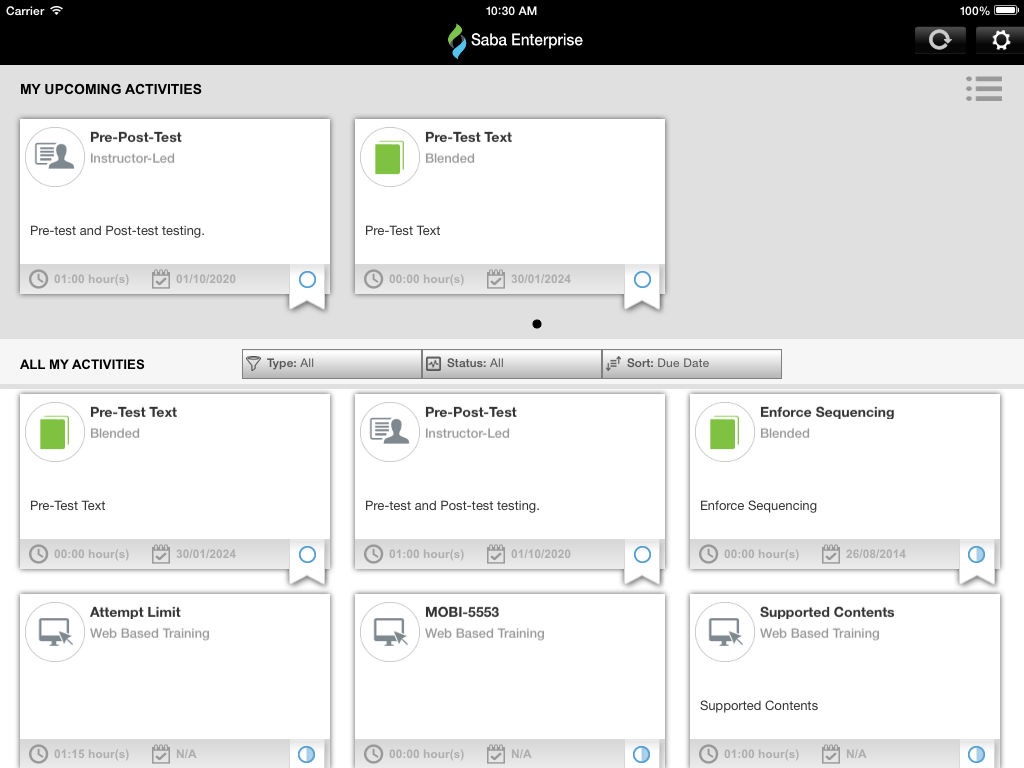Select 'Pre-test and Post-test testing.' description in upcoming activities
This screenshot has height=768, width=1024.
(x=118, y=231)
